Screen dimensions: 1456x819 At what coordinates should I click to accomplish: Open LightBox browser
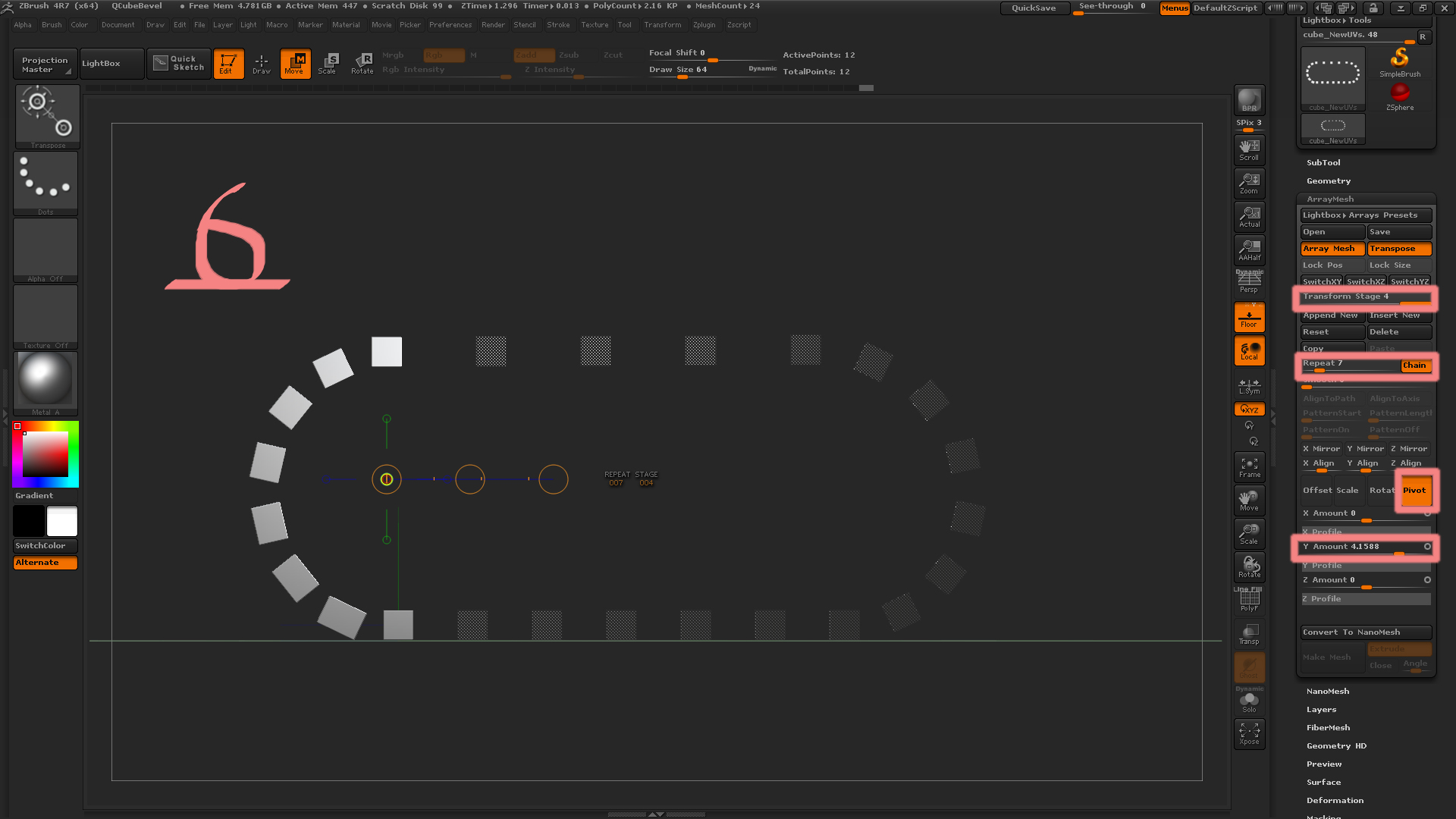click(x=112, y=64)
